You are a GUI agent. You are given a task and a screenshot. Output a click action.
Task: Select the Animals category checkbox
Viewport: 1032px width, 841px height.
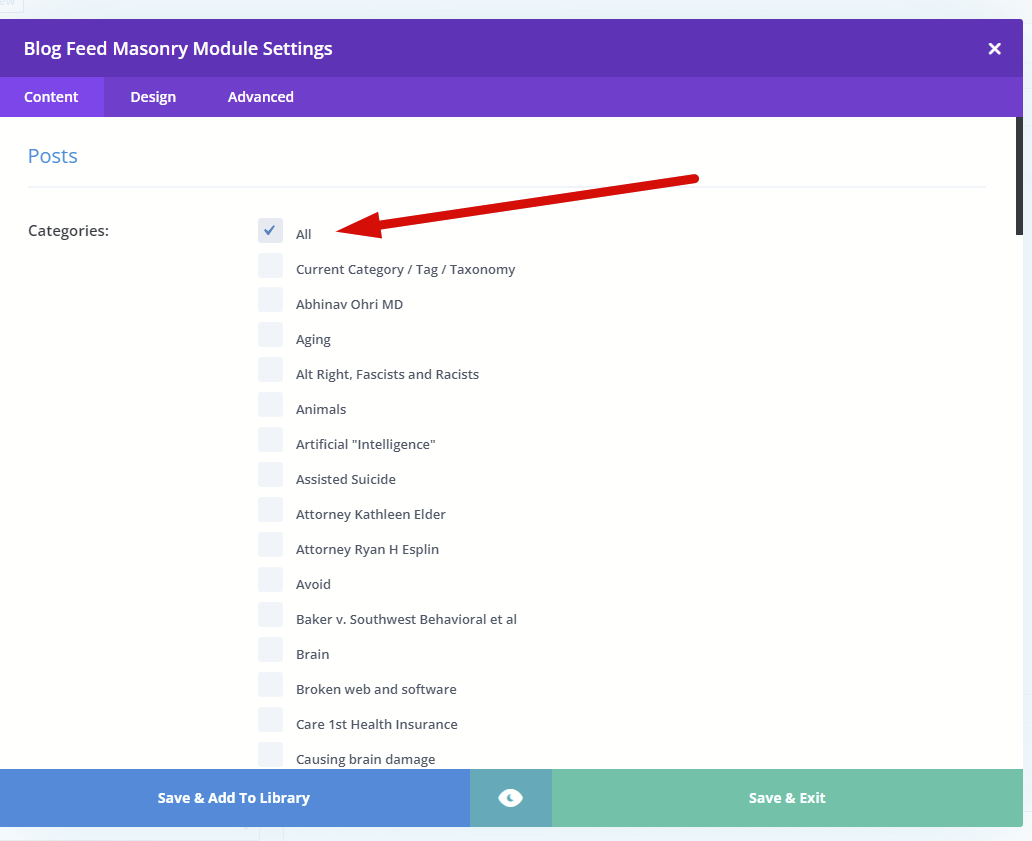pyautogui.click(x=270, y=405)
